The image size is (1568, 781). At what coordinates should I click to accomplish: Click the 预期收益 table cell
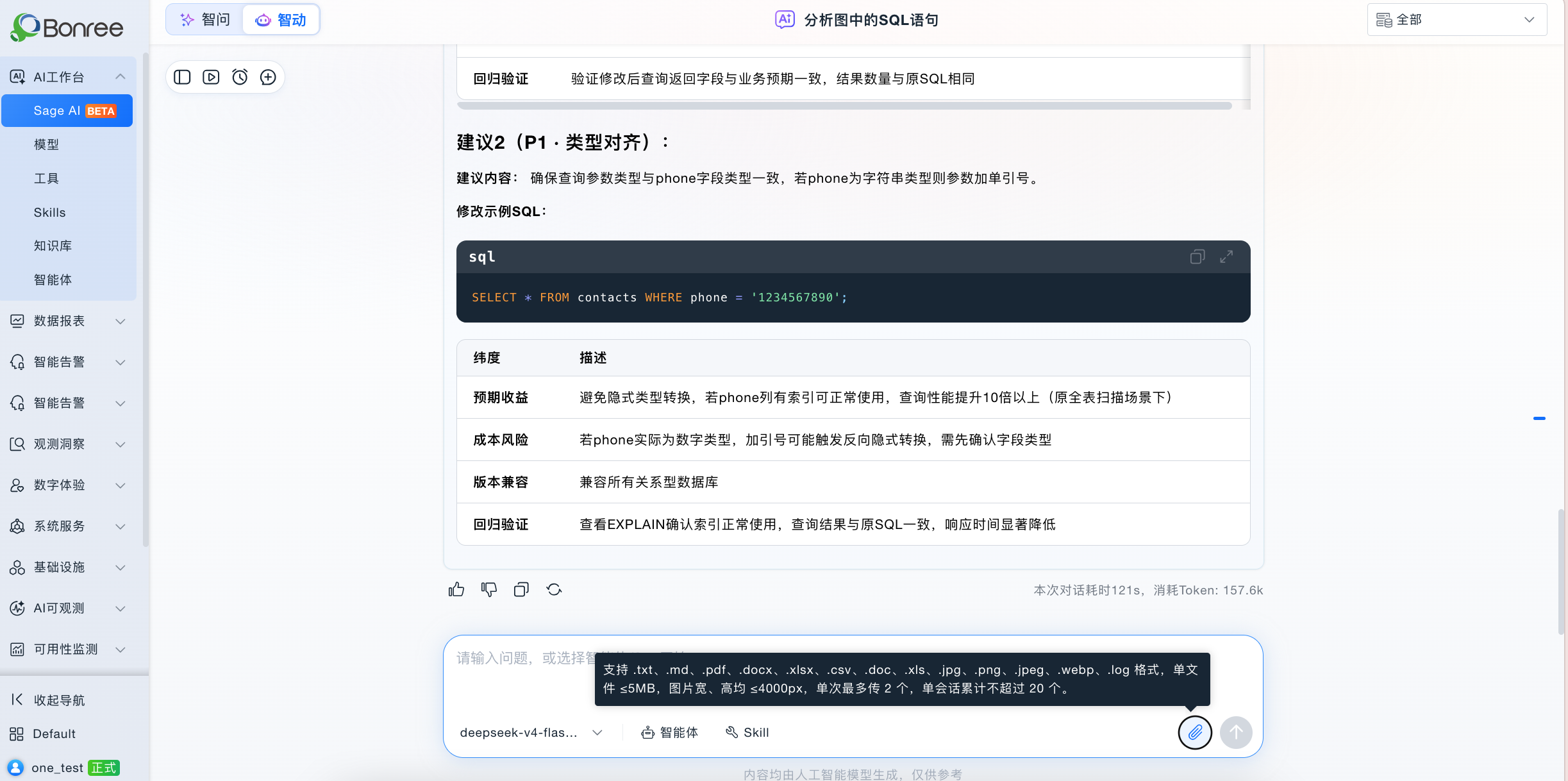[x=501, y=398]
